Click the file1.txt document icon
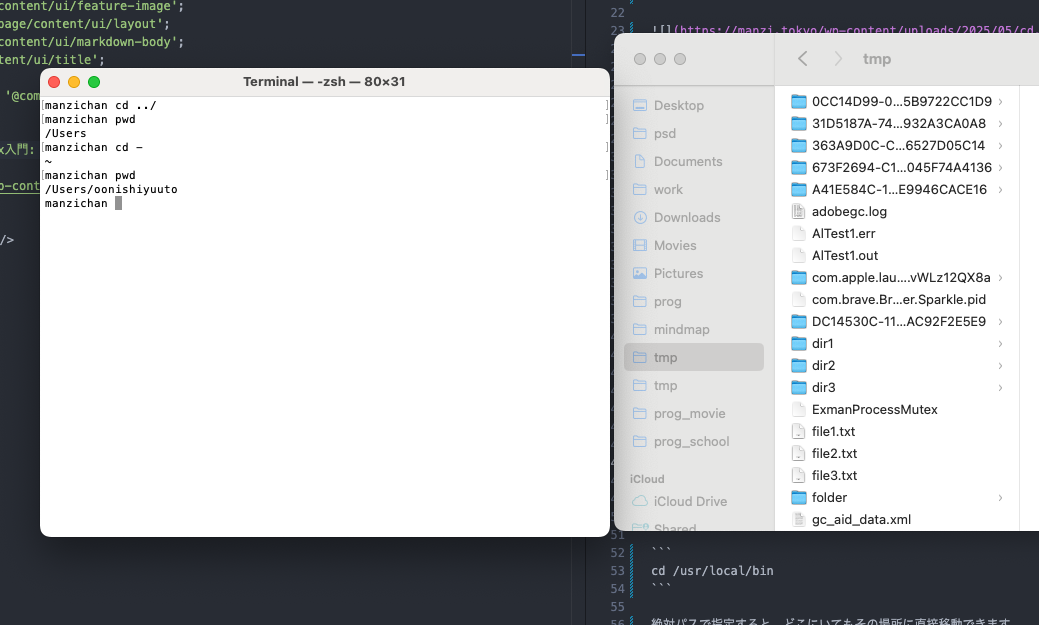This screenshot has height=625, width=1039. (x=799, y=431)
